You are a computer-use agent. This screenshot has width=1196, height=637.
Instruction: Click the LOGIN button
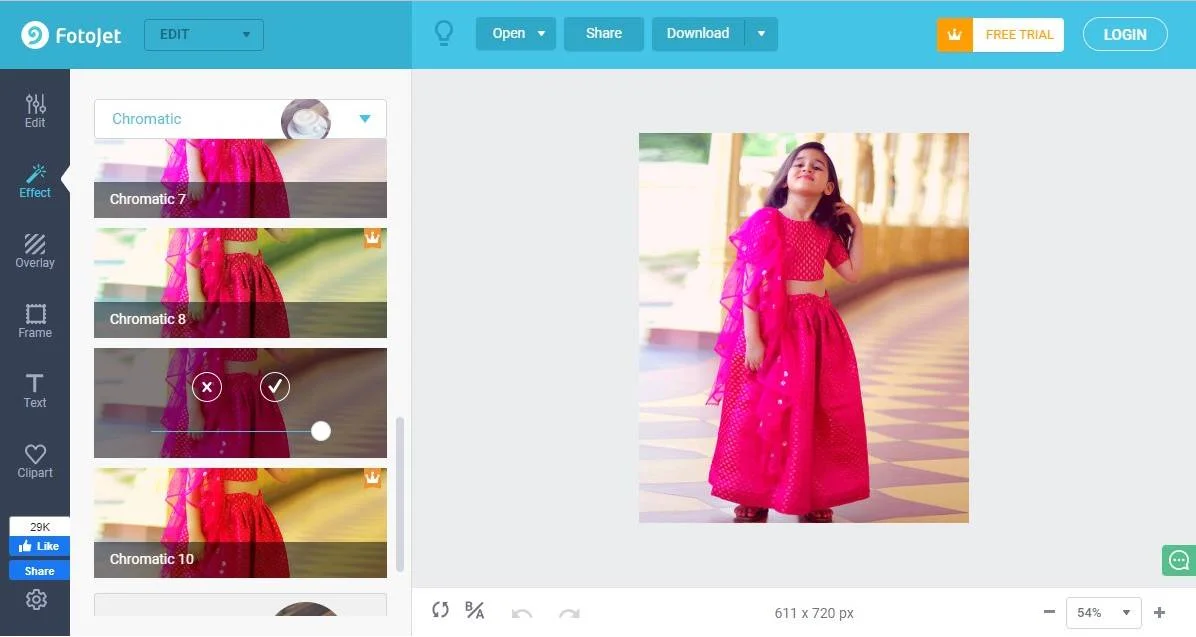click(1124, 33)
